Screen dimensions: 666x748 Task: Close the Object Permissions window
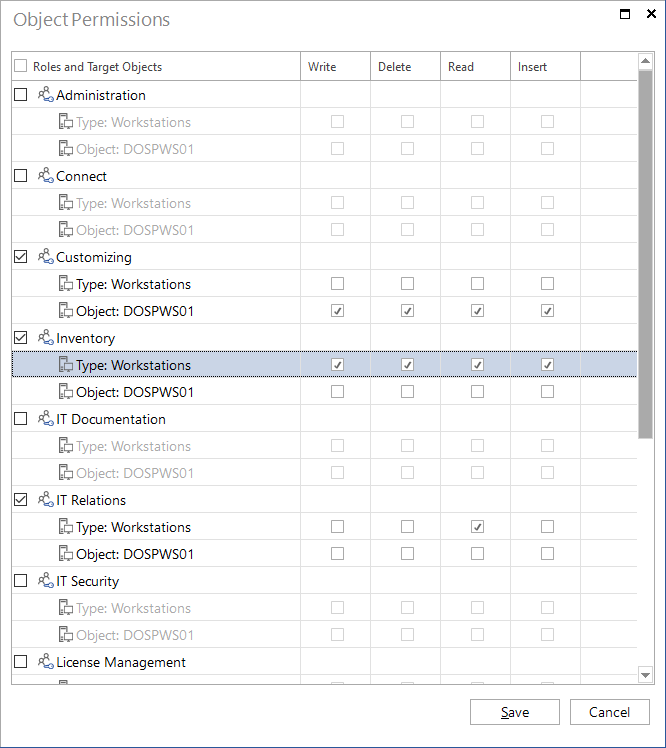click(x=651, y=13)
